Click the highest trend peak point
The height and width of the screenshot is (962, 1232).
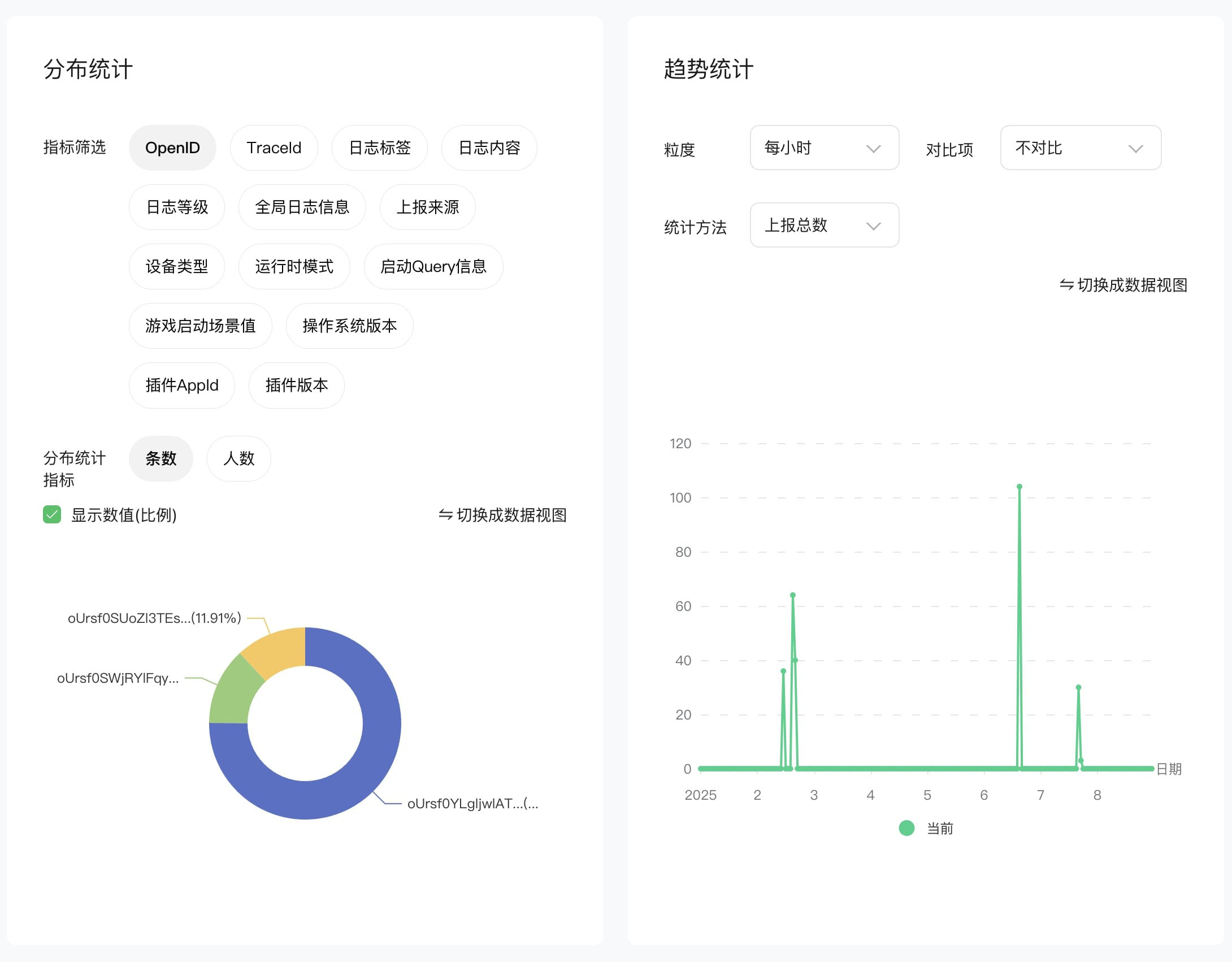pyautogui.click(x=1020, y=487)
